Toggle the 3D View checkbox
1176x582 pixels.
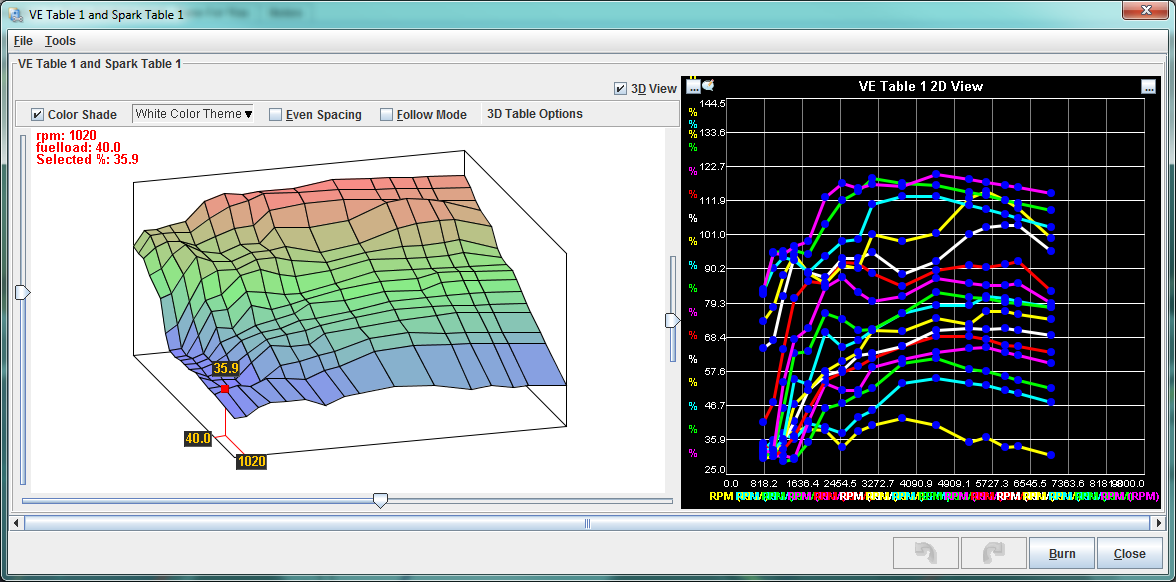click(x=621, y=89)
